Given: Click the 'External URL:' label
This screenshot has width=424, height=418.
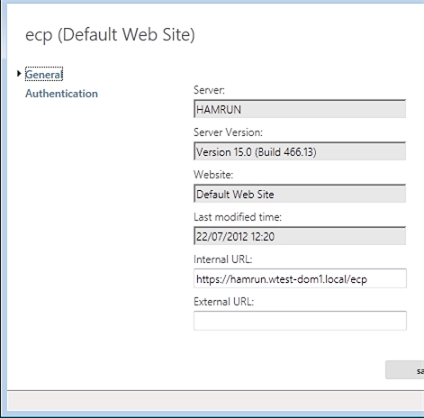Looking at the screenshot, I should [x=224, y=301].
